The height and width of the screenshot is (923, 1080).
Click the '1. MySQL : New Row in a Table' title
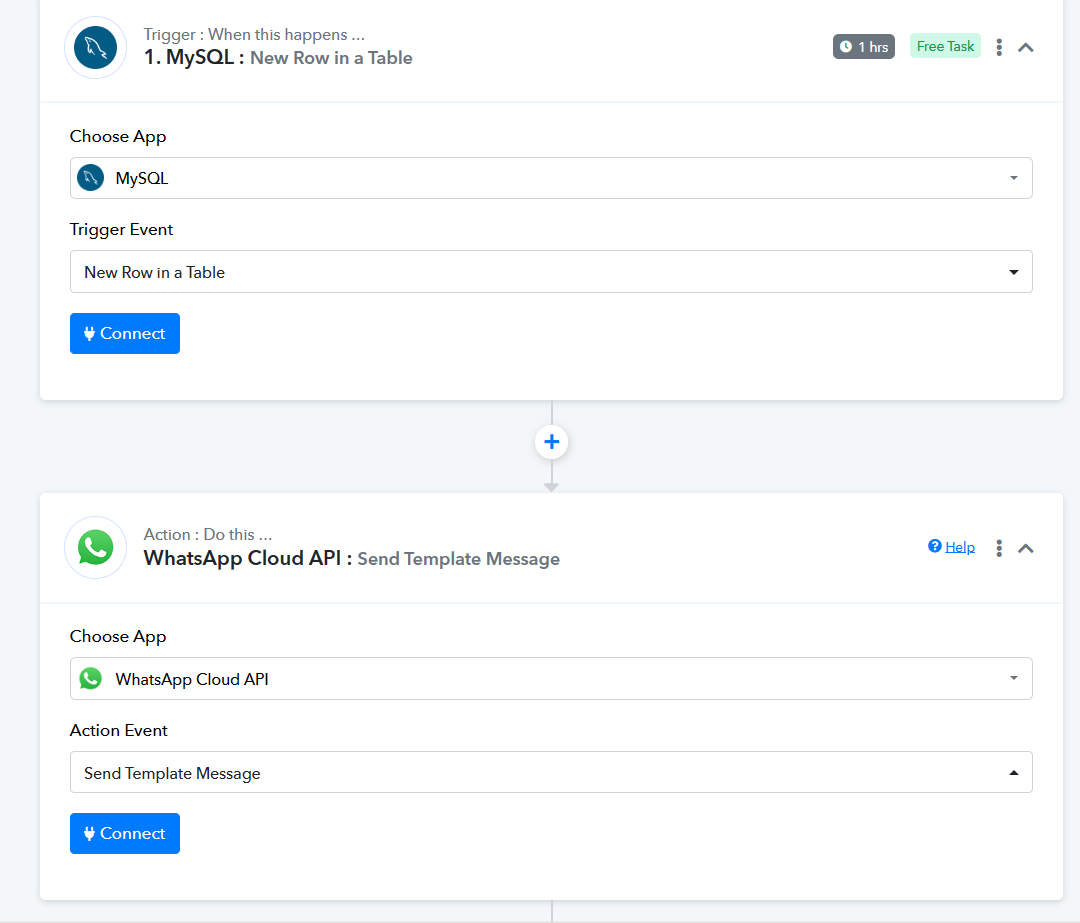pos(278,57)
